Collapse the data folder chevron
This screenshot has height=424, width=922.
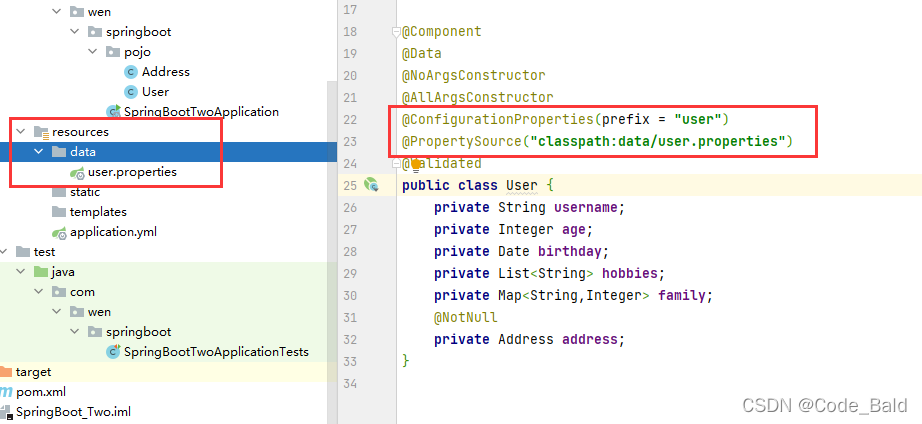[39, 152]
